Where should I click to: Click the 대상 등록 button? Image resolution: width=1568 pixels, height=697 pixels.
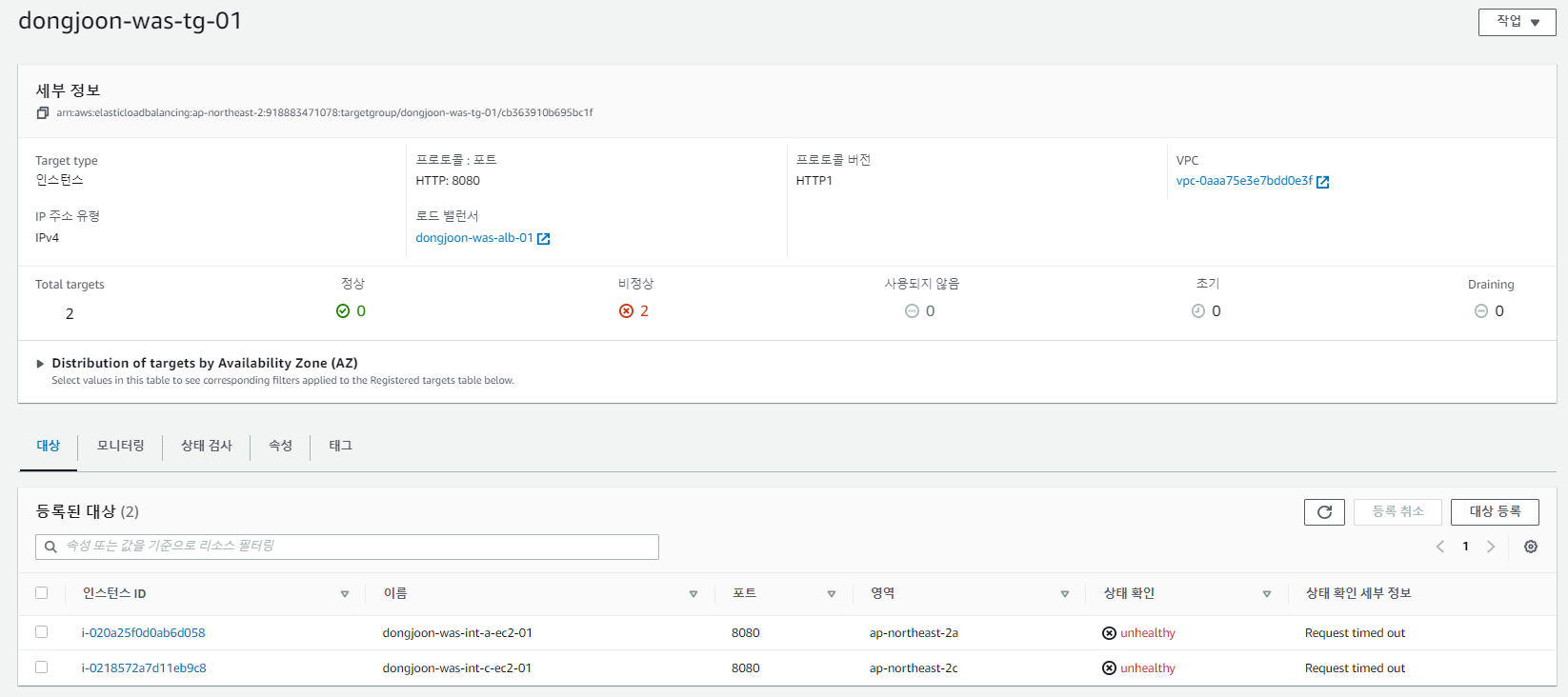(x=1495, y=512)
